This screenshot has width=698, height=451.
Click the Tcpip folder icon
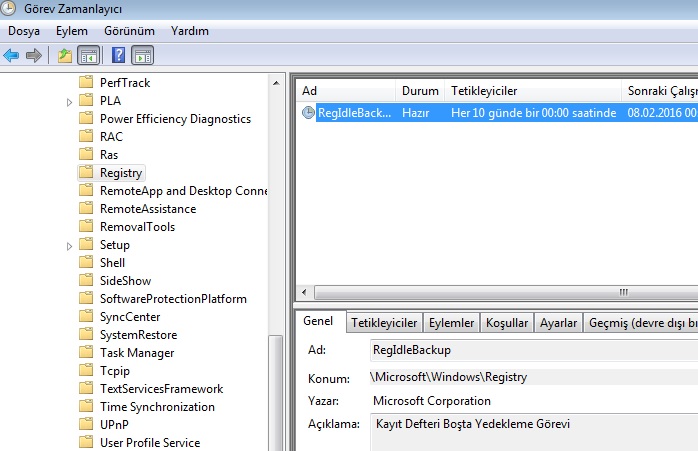click(86, 370)
